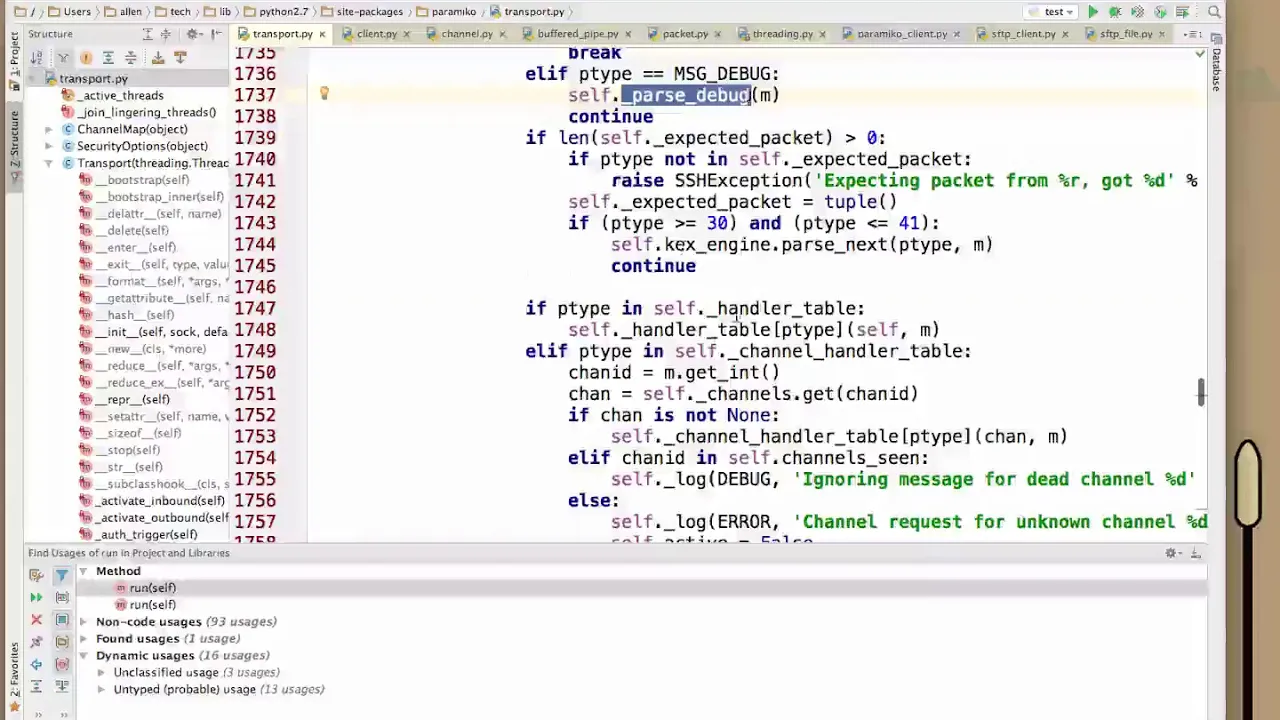1280x720 pixels.
Task: Toggle show inherited members in Structure
Action: click(63, 58)
